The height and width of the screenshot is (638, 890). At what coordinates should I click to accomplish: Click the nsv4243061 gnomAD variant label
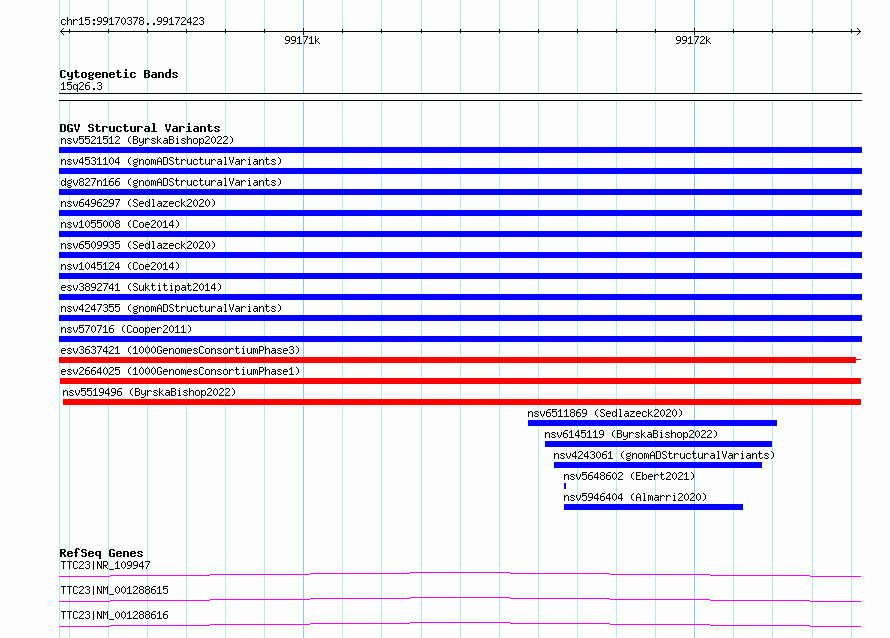[x=663, y=455]
